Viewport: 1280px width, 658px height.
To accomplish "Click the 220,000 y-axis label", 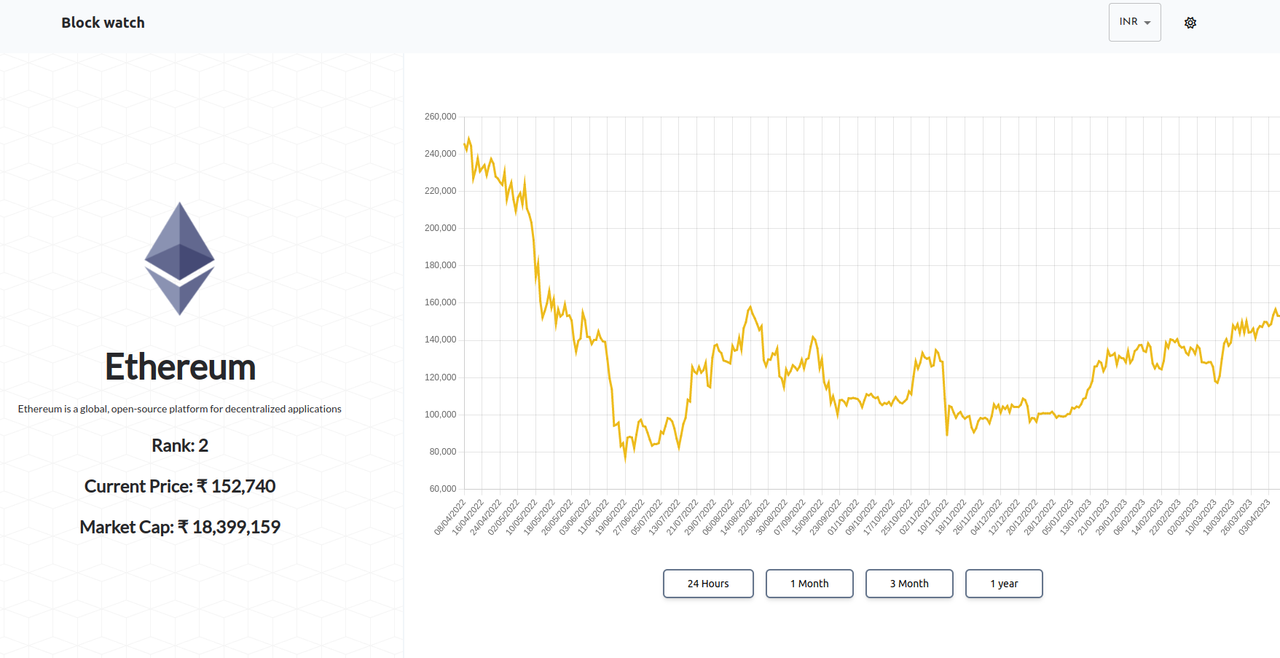I will click(441, 191).
